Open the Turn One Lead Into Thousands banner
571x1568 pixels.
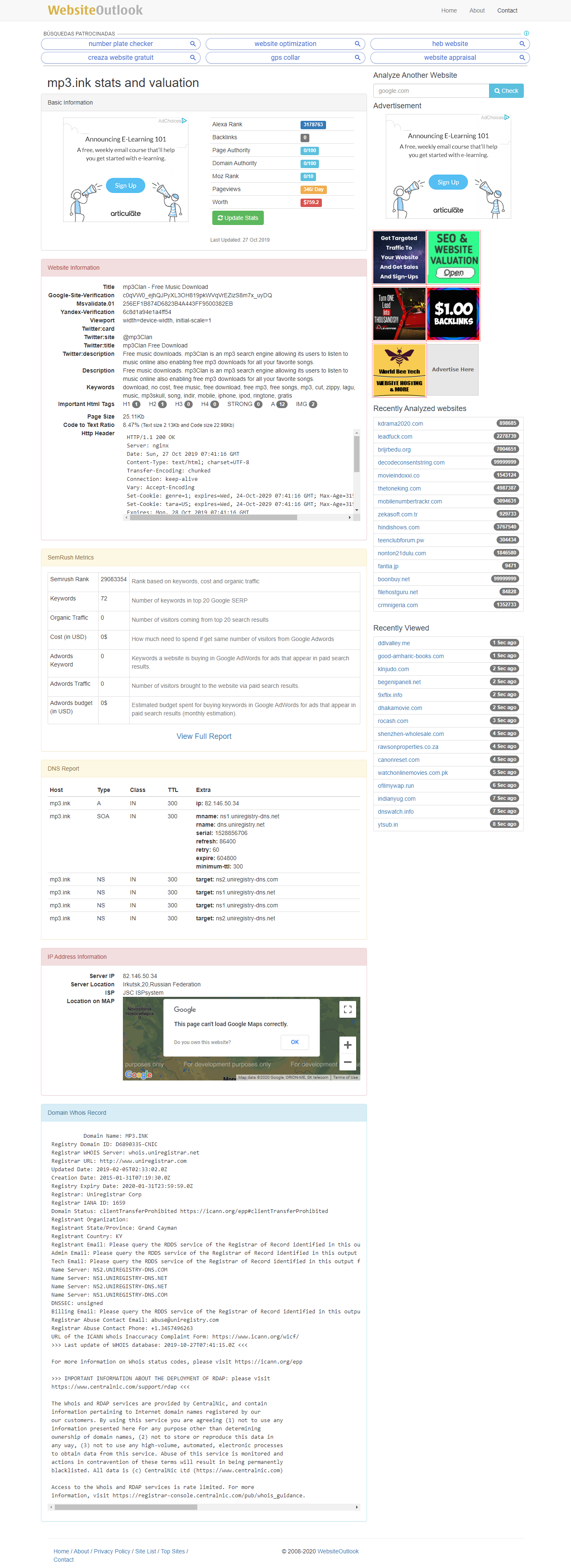(399, 314)
